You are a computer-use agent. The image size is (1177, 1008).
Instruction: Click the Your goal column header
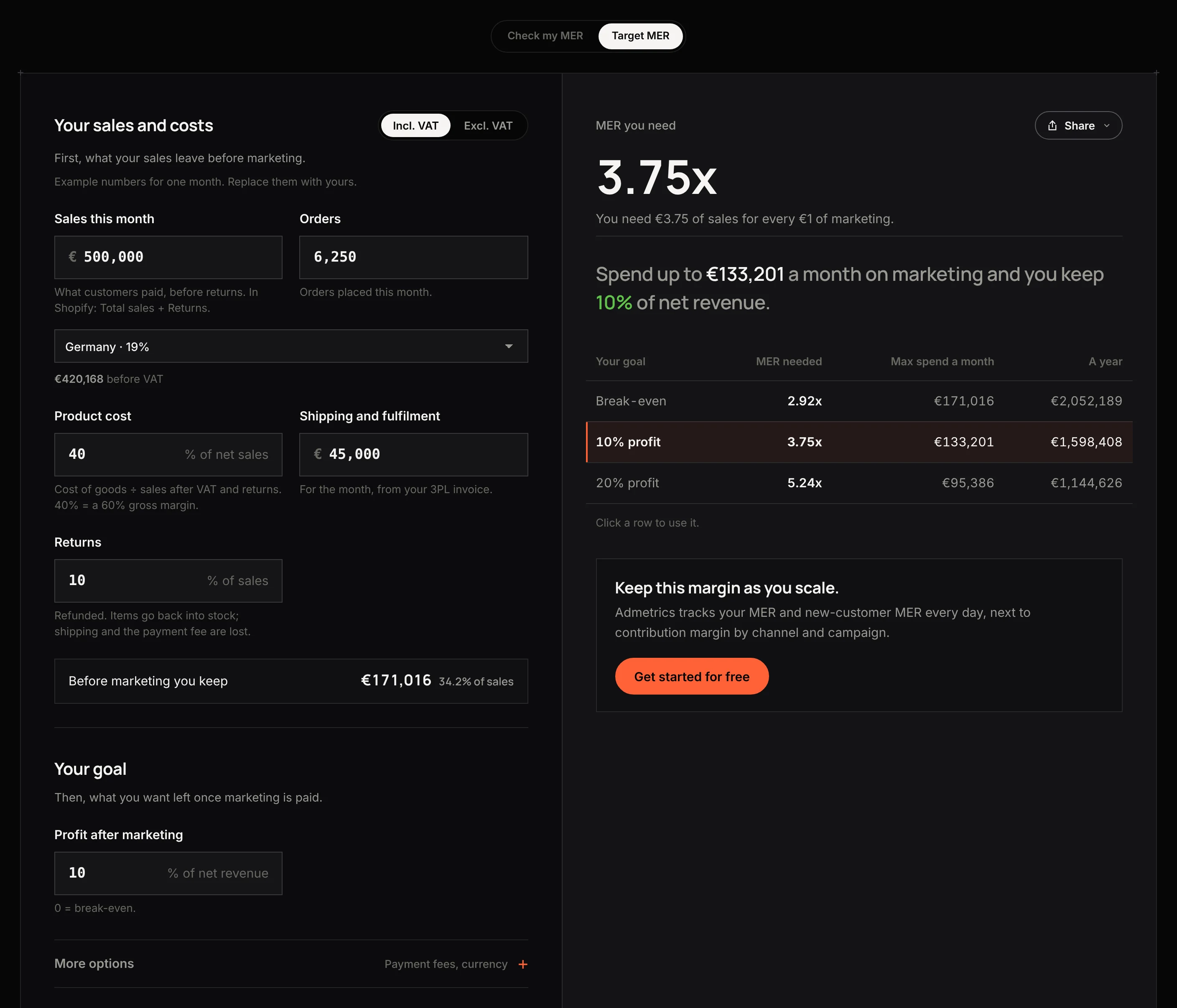[620, 361]
